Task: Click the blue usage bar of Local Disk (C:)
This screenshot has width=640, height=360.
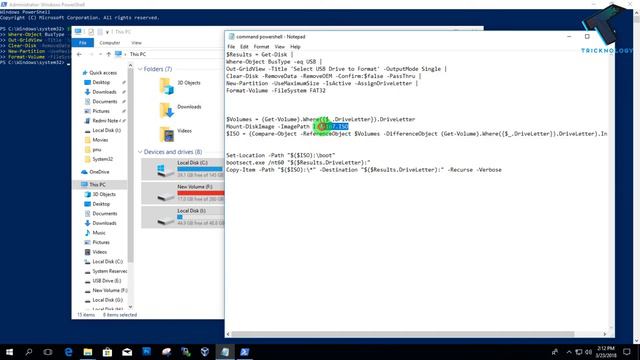Action: [200, 169]
